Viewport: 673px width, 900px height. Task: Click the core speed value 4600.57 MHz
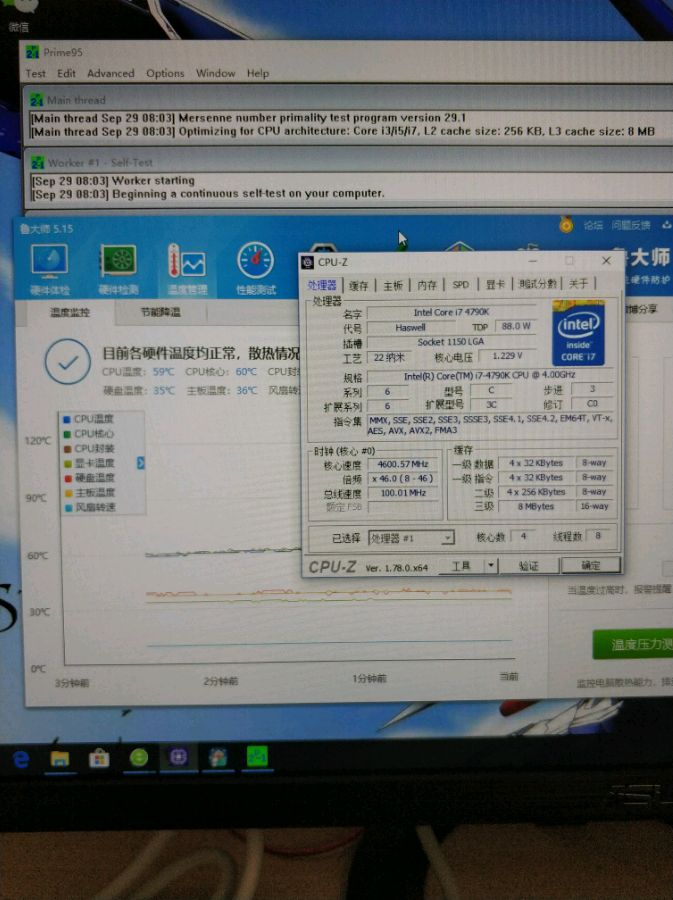(403, 464)
